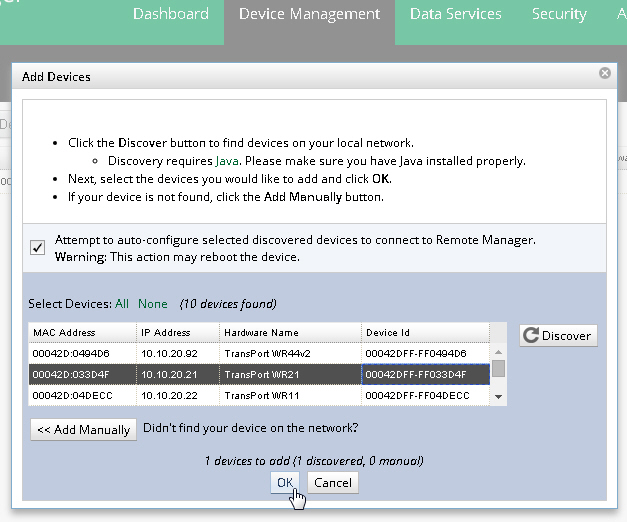Follow the Java link
Viewport: 627px width, 522px height.
228,160
